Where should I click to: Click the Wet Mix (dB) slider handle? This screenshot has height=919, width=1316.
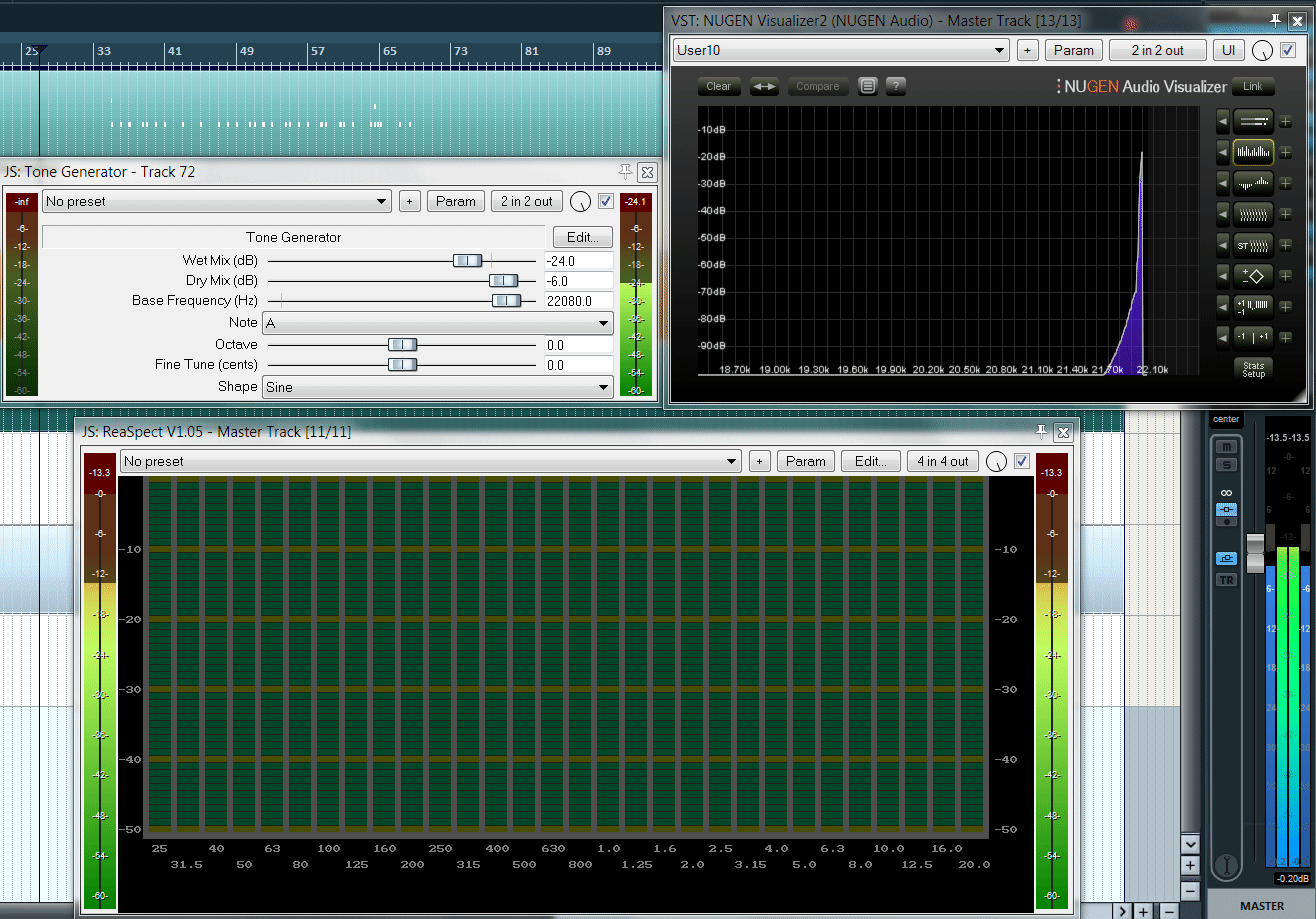[x=467, y=260]
